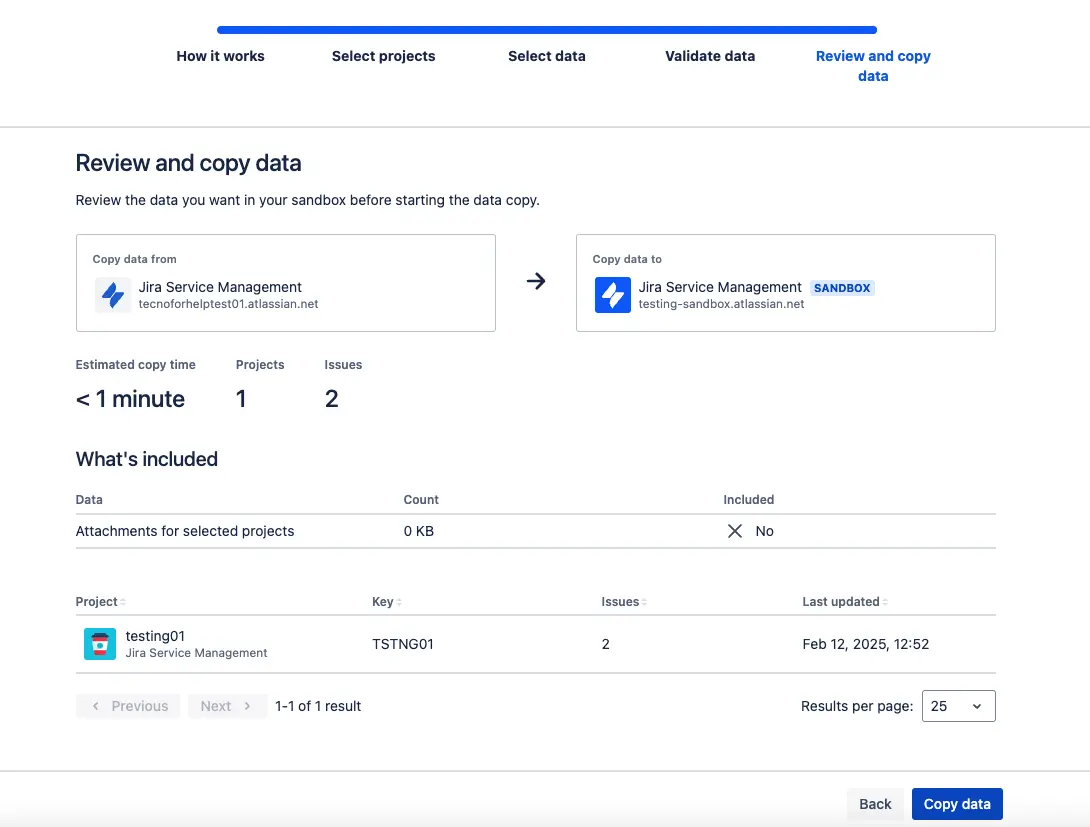This screenshot has height=827, width=1090.
Task: Go to How it works step
Action: tap(220, 56)
